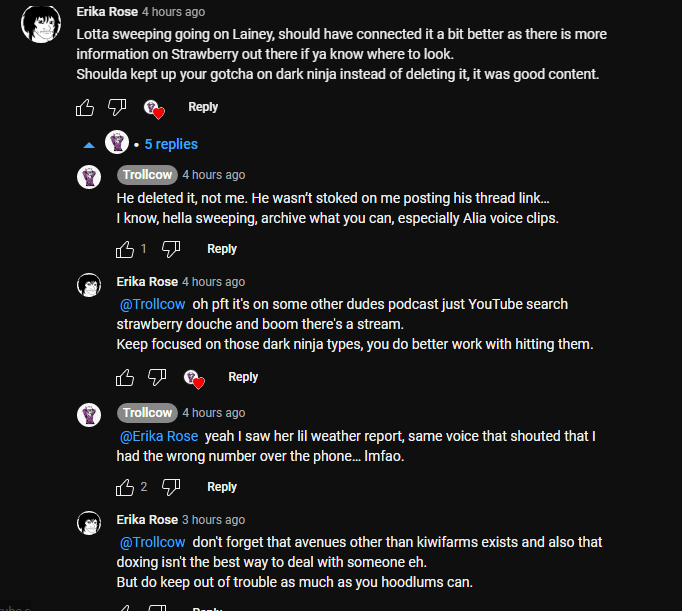
Task: Dislike Trollcow's weather report reply
Action: click(x=171, y=487)
